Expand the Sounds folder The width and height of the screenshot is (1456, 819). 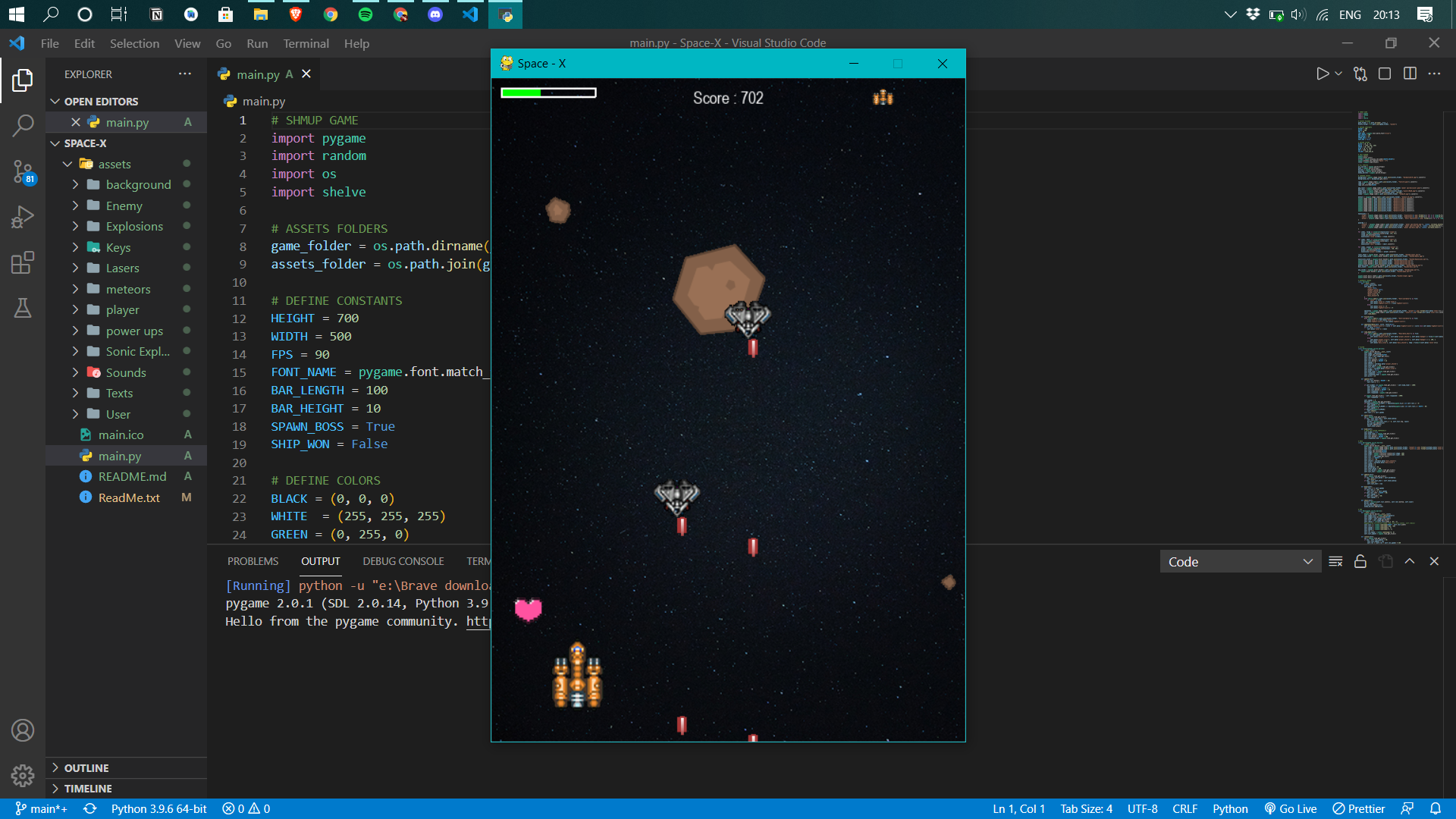pos(126,372)
